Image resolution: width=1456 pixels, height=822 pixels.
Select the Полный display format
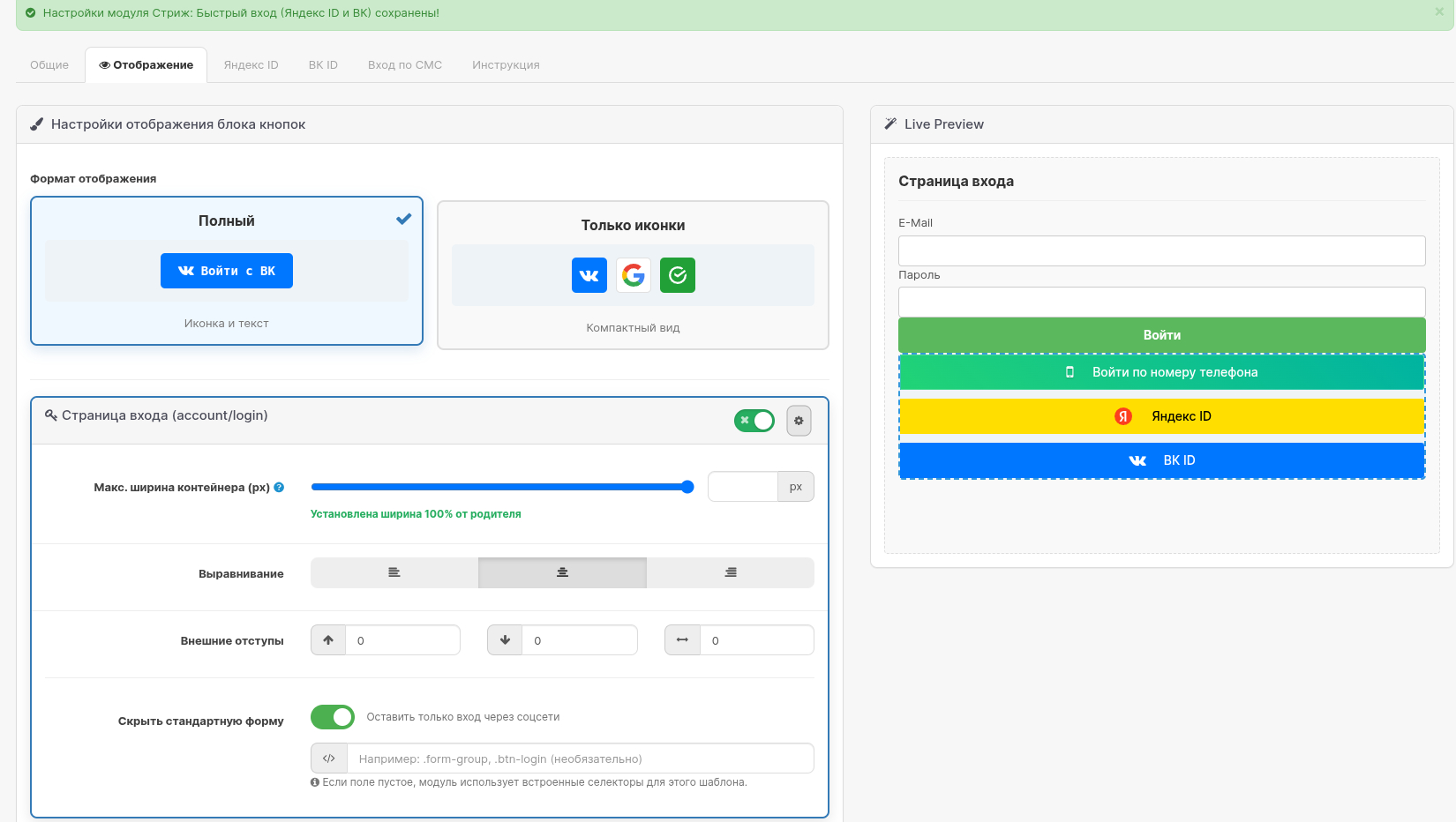(x=227, y=271)
